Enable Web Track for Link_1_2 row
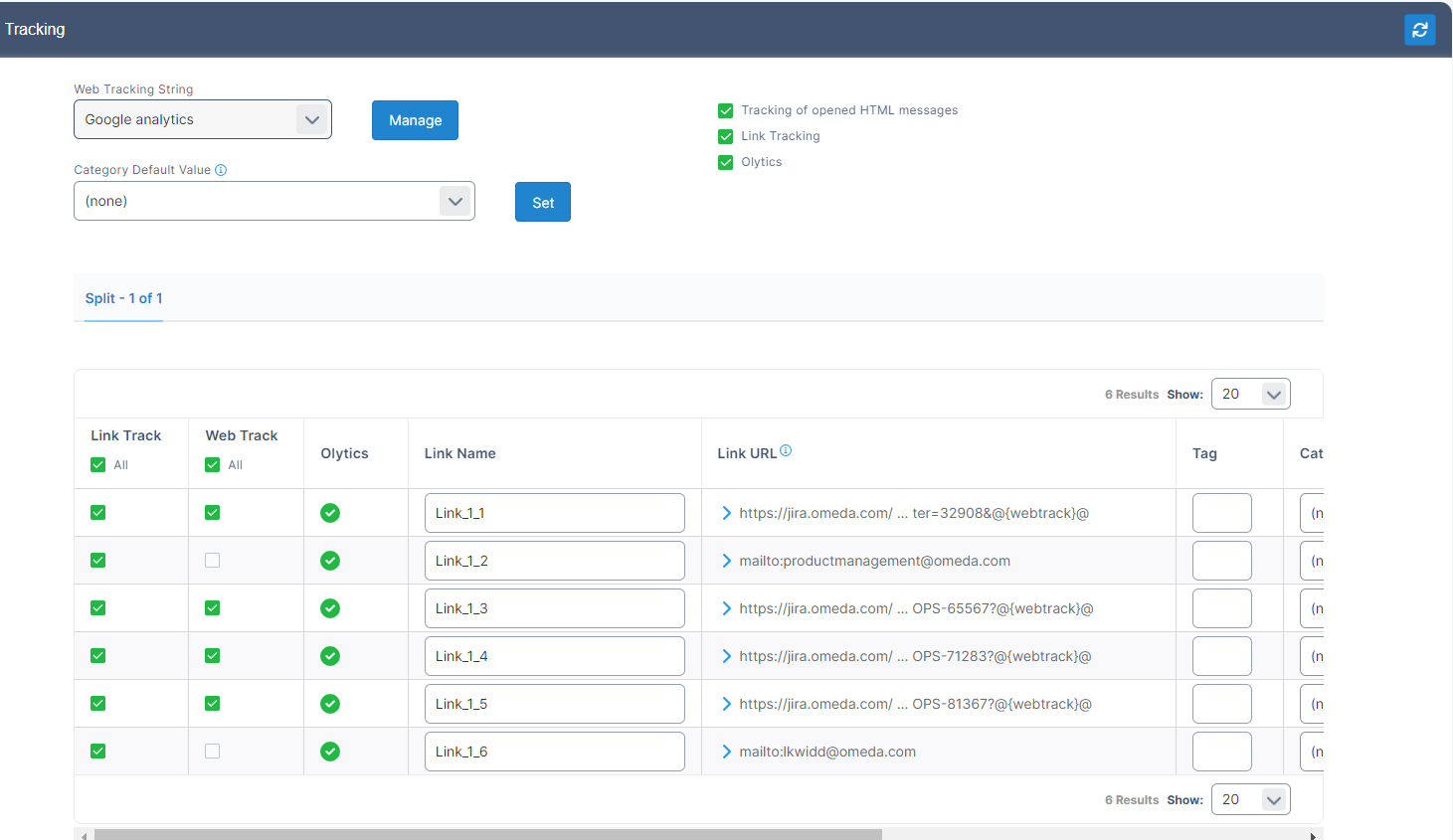1453x840 pixels. click(x=212, y=561)
